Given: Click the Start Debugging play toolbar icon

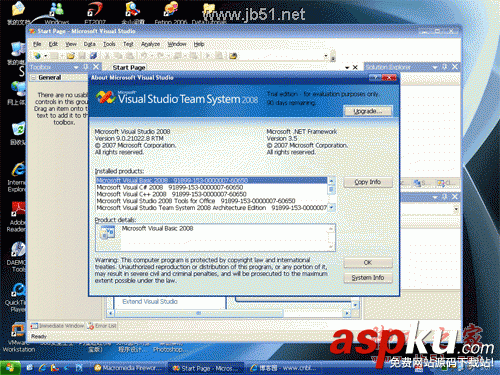Looking at the screenshot, I should coord(207,56).
